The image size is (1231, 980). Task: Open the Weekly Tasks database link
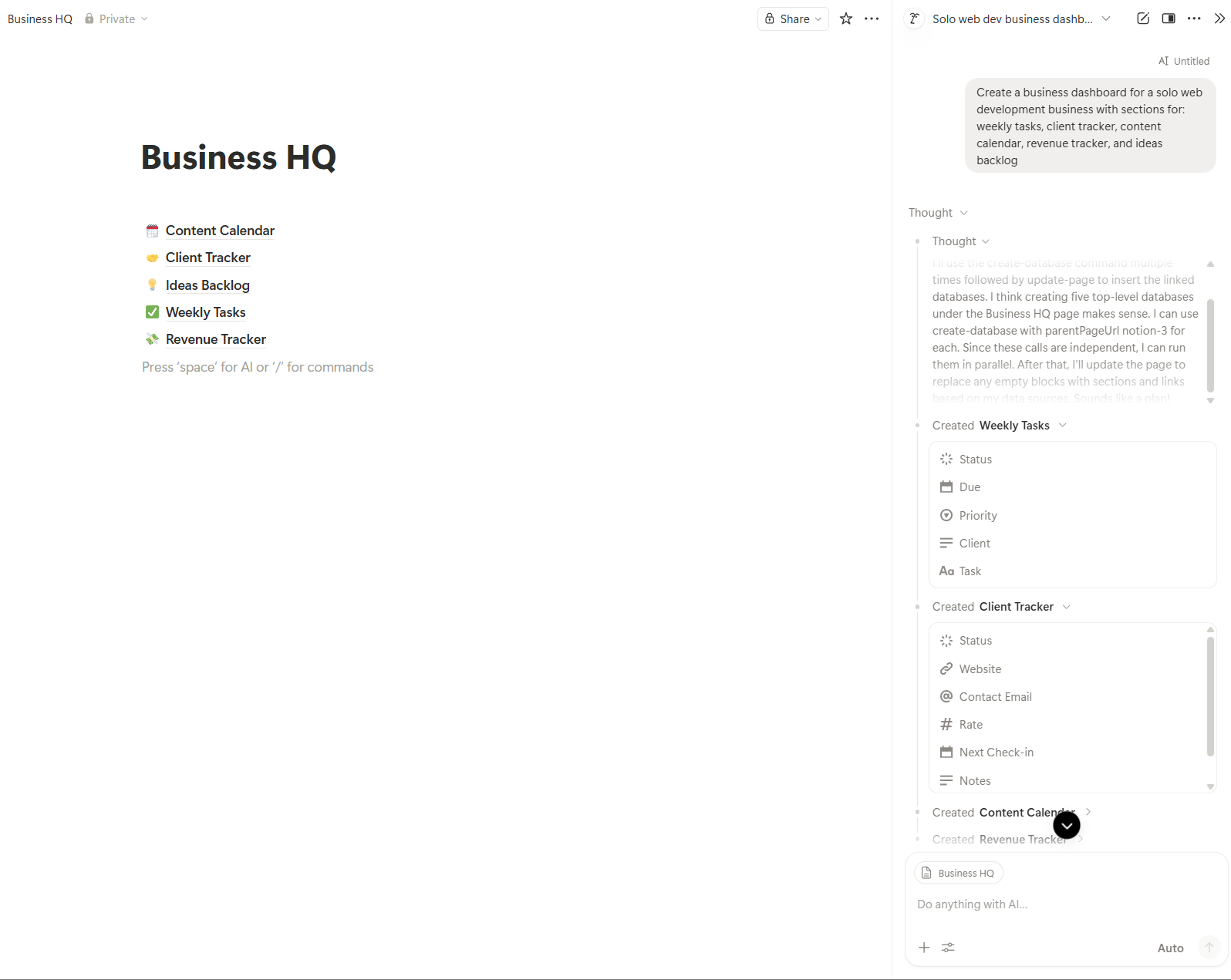(206, 312)
